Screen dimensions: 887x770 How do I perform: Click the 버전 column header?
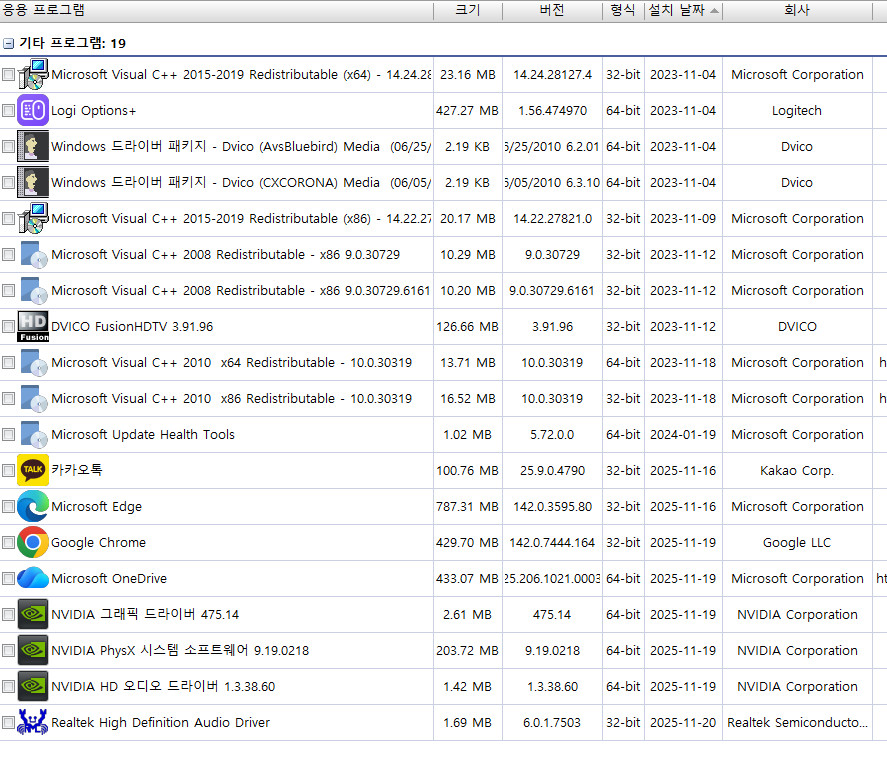(552, 10)
